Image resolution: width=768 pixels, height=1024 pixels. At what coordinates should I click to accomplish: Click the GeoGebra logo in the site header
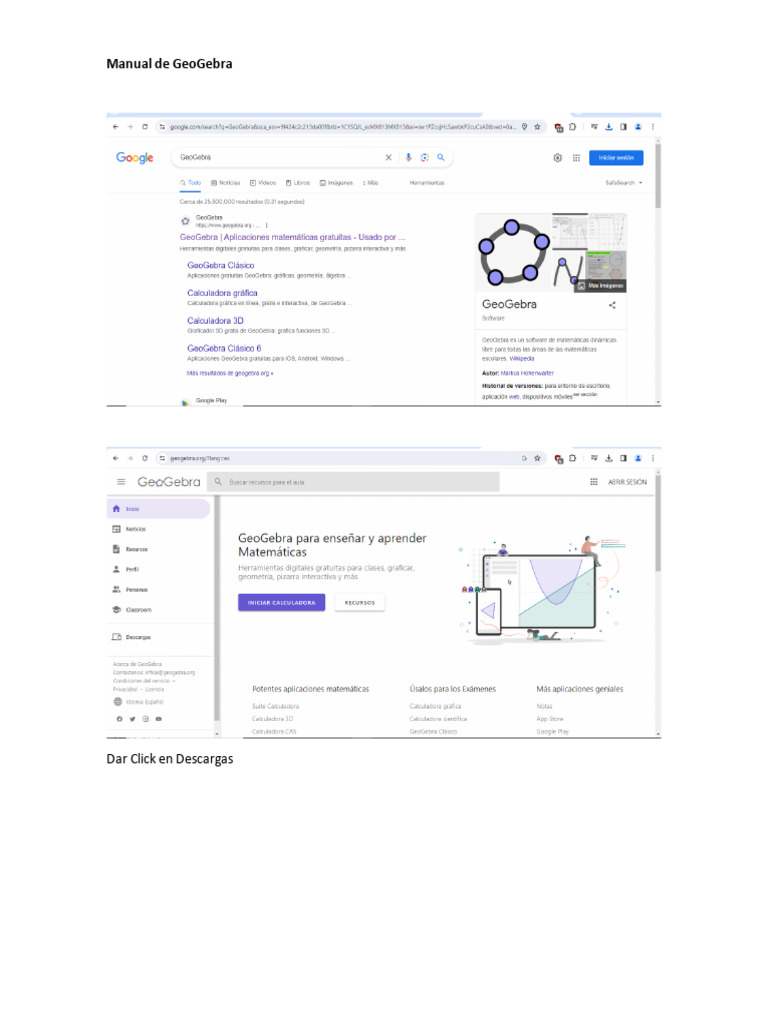tap(168, 482)
